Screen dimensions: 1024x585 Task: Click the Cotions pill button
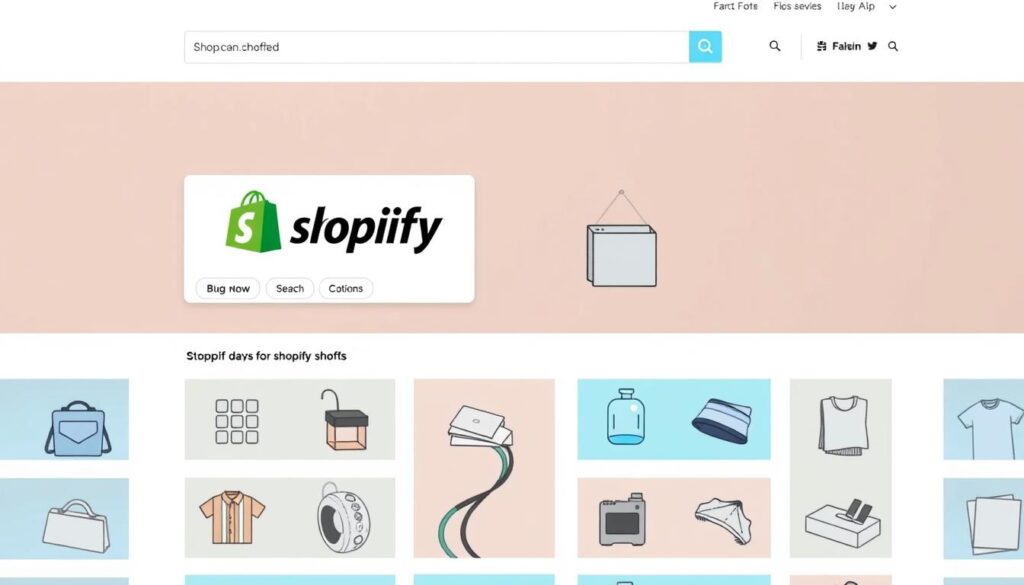(345, 289)
